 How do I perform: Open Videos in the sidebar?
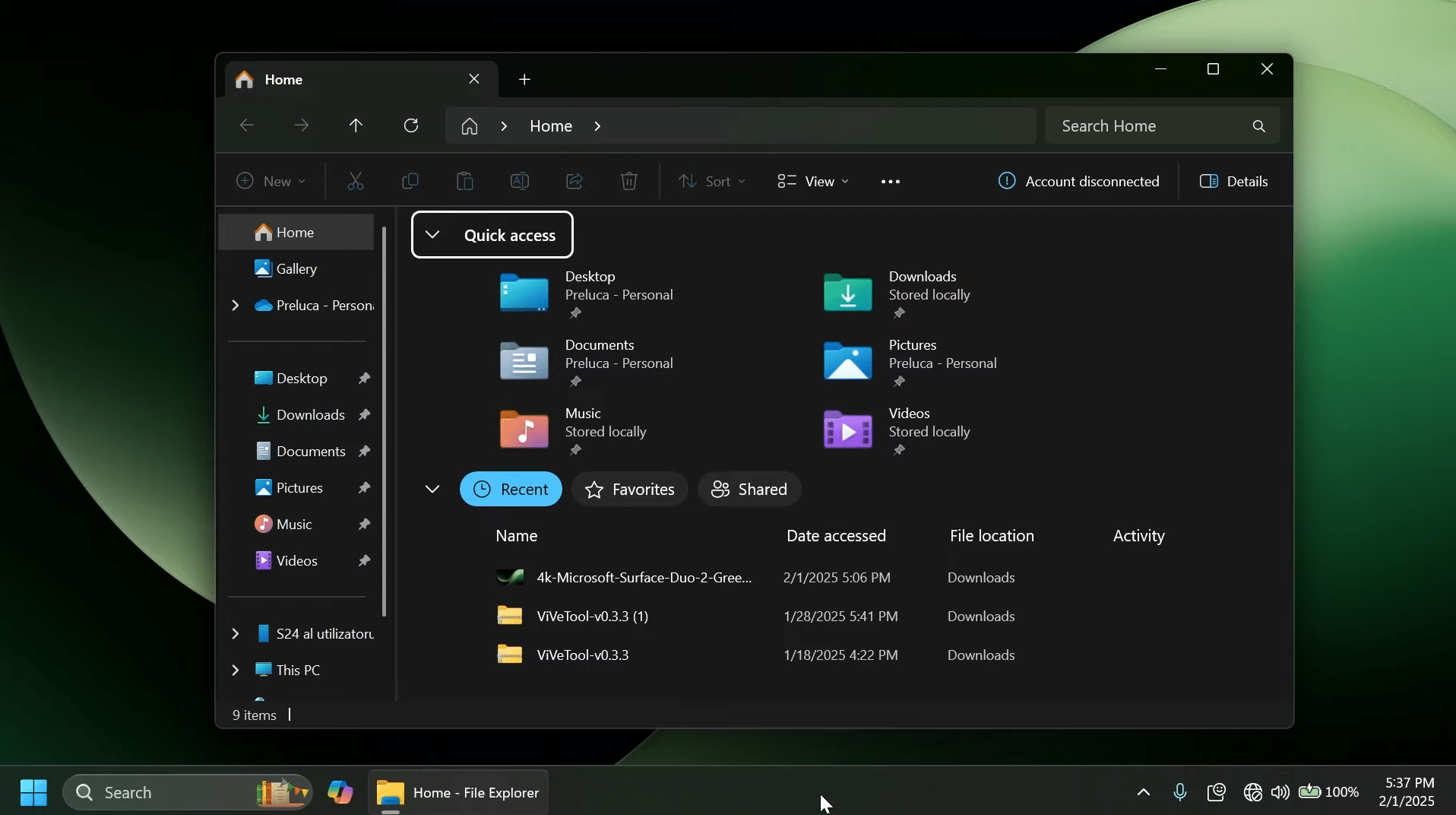296,560
